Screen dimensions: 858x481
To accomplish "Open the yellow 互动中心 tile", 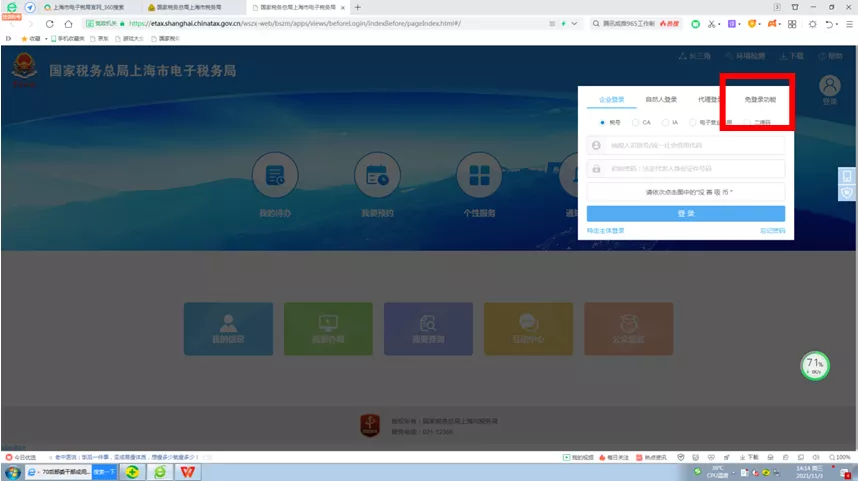I will [x=529, y=329].
